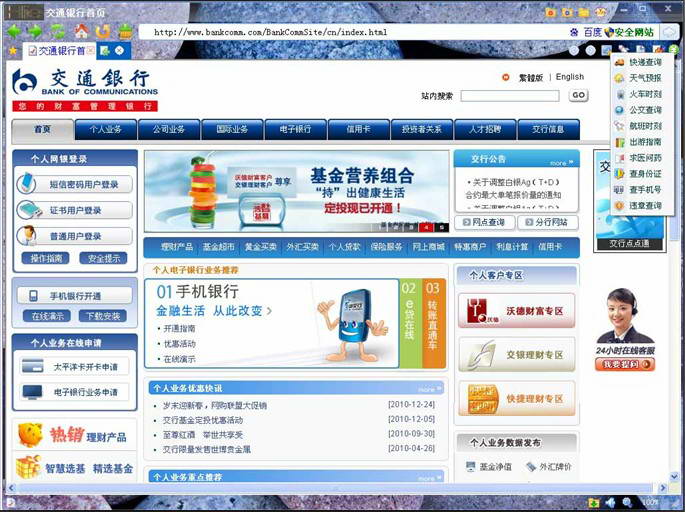Go back with the green back arrow
Viewport: 685px width, 512px height.
click(14, 31)
